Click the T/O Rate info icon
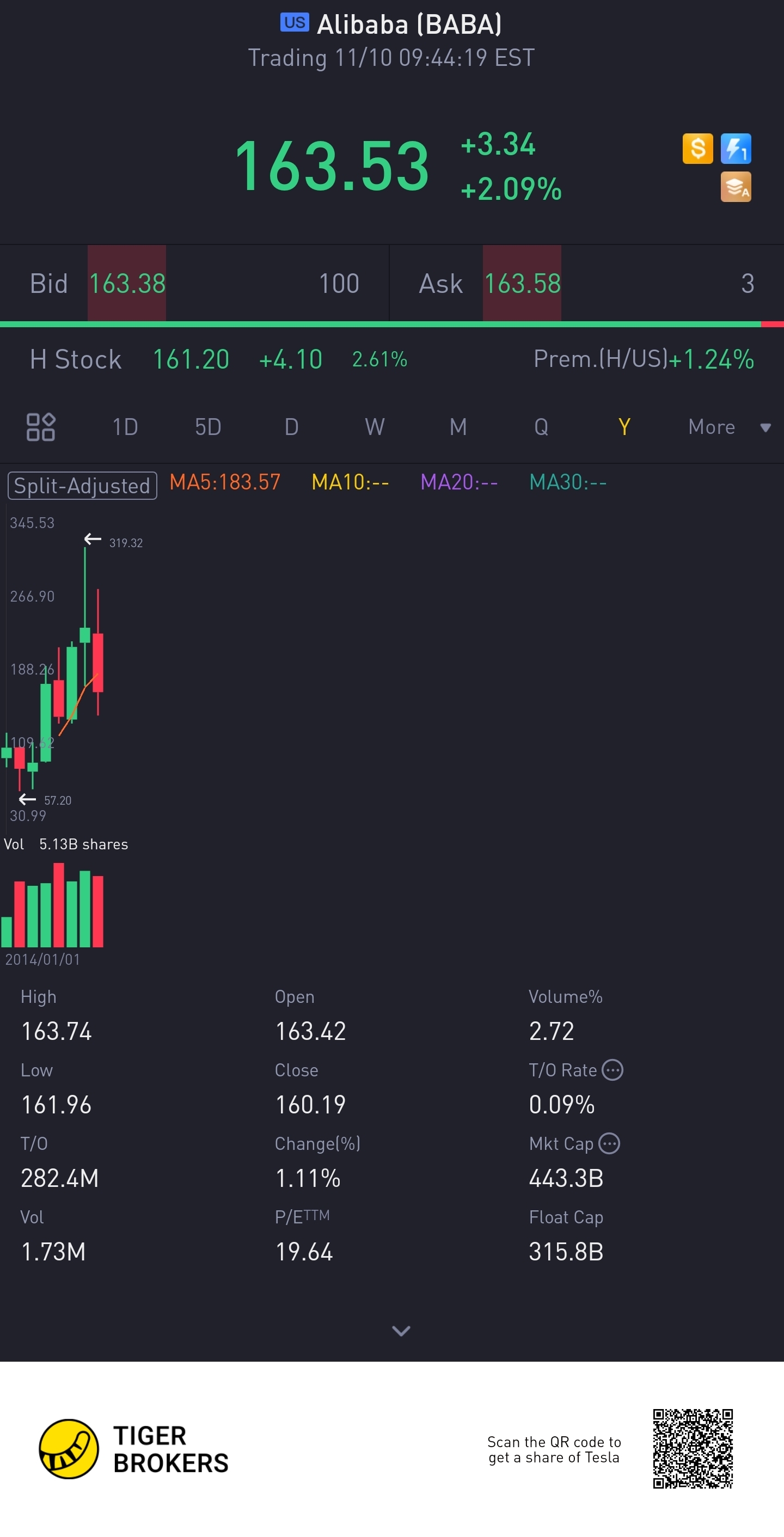This screenshot has width=784, height=1537. pos(612,1070)
